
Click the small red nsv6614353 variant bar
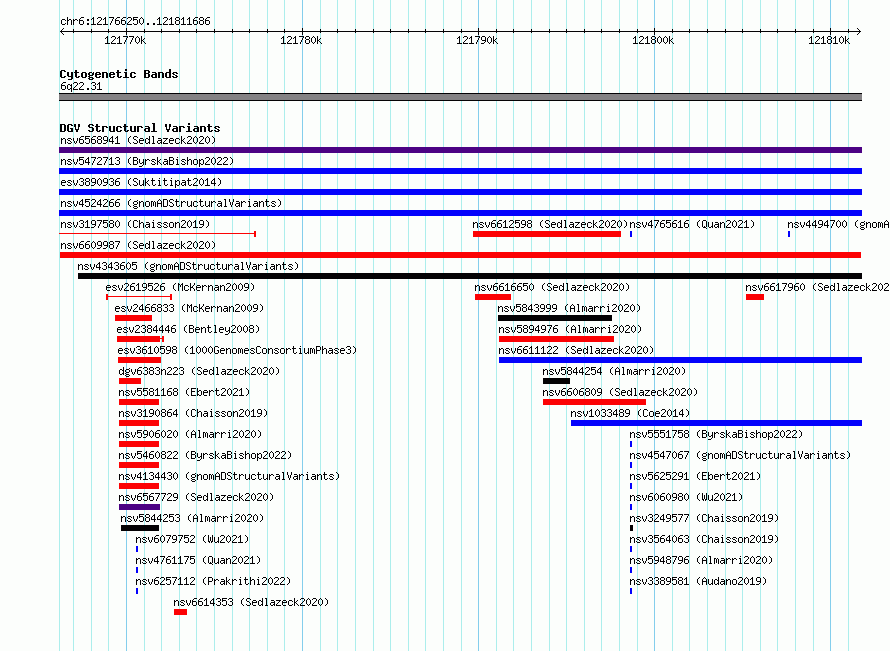pos(180,612)
